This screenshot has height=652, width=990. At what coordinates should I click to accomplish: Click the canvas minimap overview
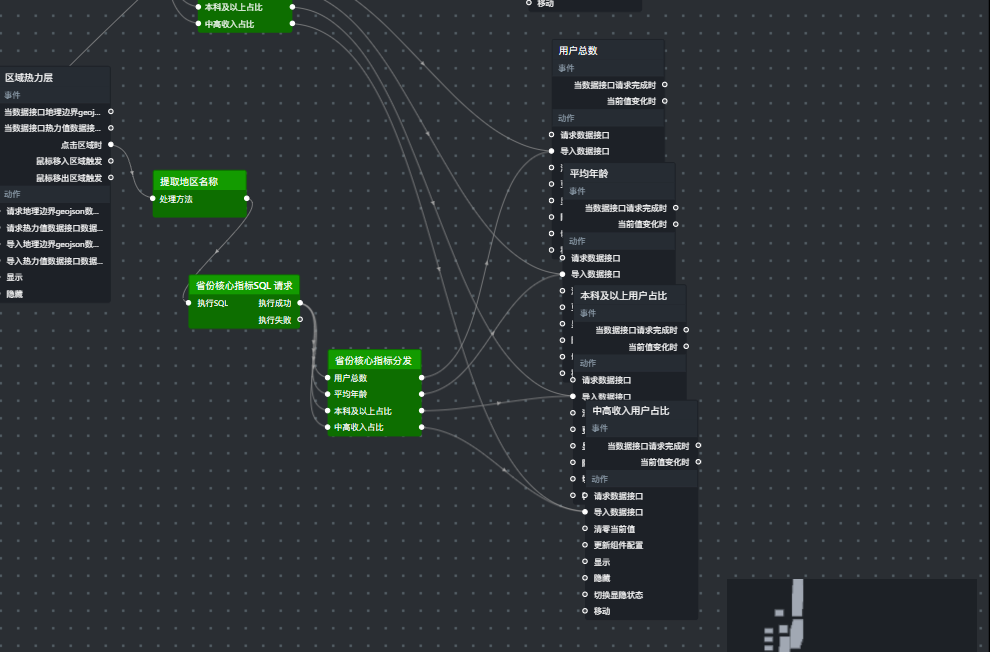852,615
